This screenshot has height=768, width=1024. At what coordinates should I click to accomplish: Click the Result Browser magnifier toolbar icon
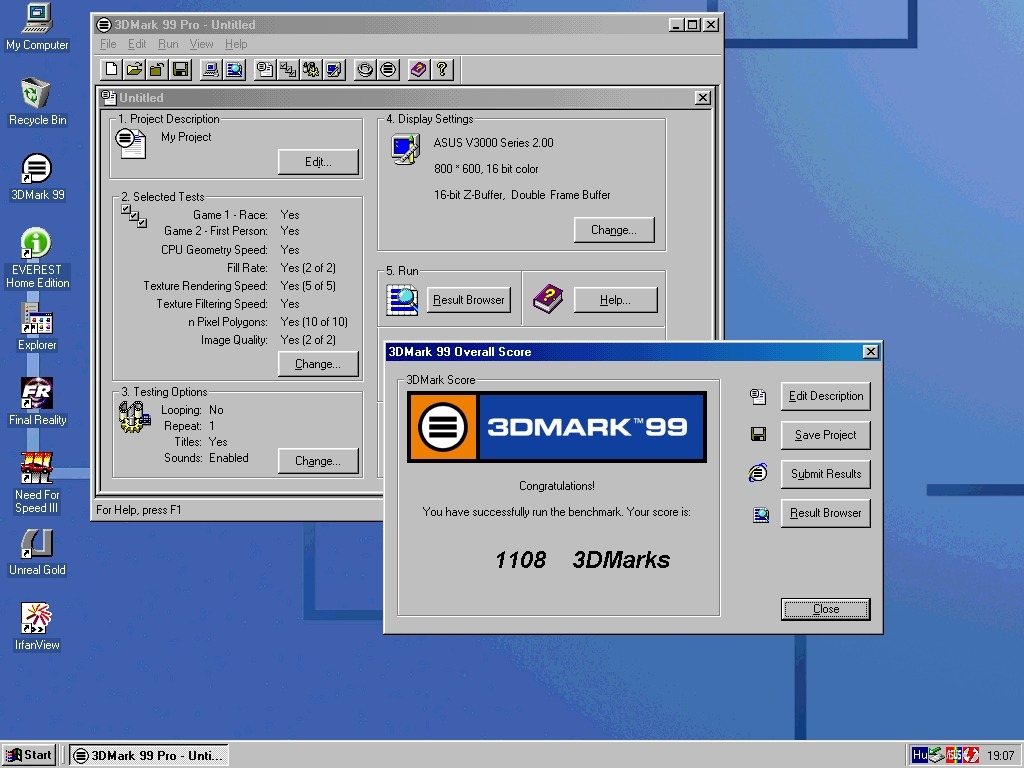234,69
